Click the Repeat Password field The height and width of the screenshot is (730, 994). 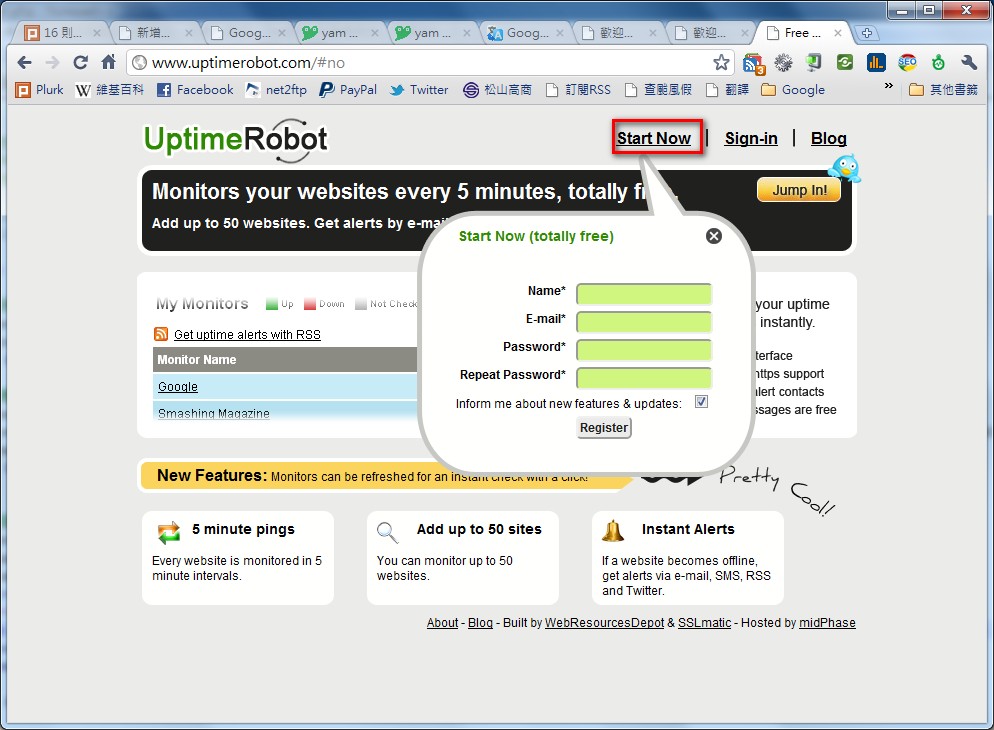tap(643, 378)
